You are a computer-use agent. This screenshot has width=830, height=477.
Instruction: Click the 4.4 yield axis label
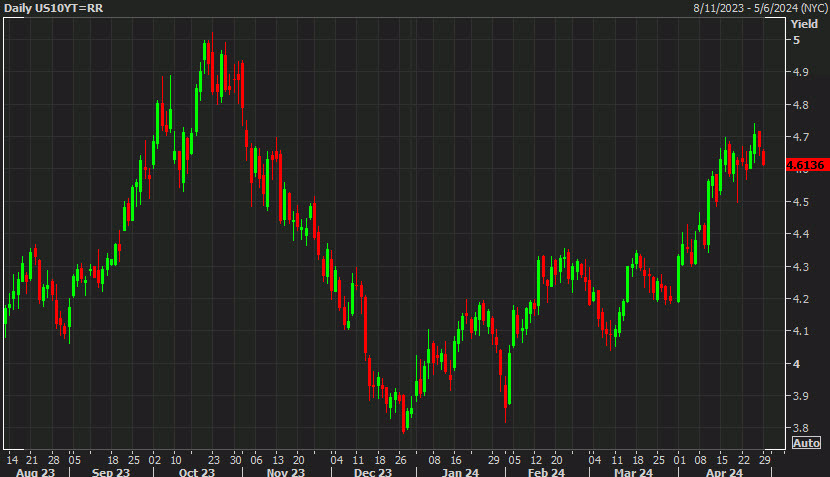(x=800, y=234)
